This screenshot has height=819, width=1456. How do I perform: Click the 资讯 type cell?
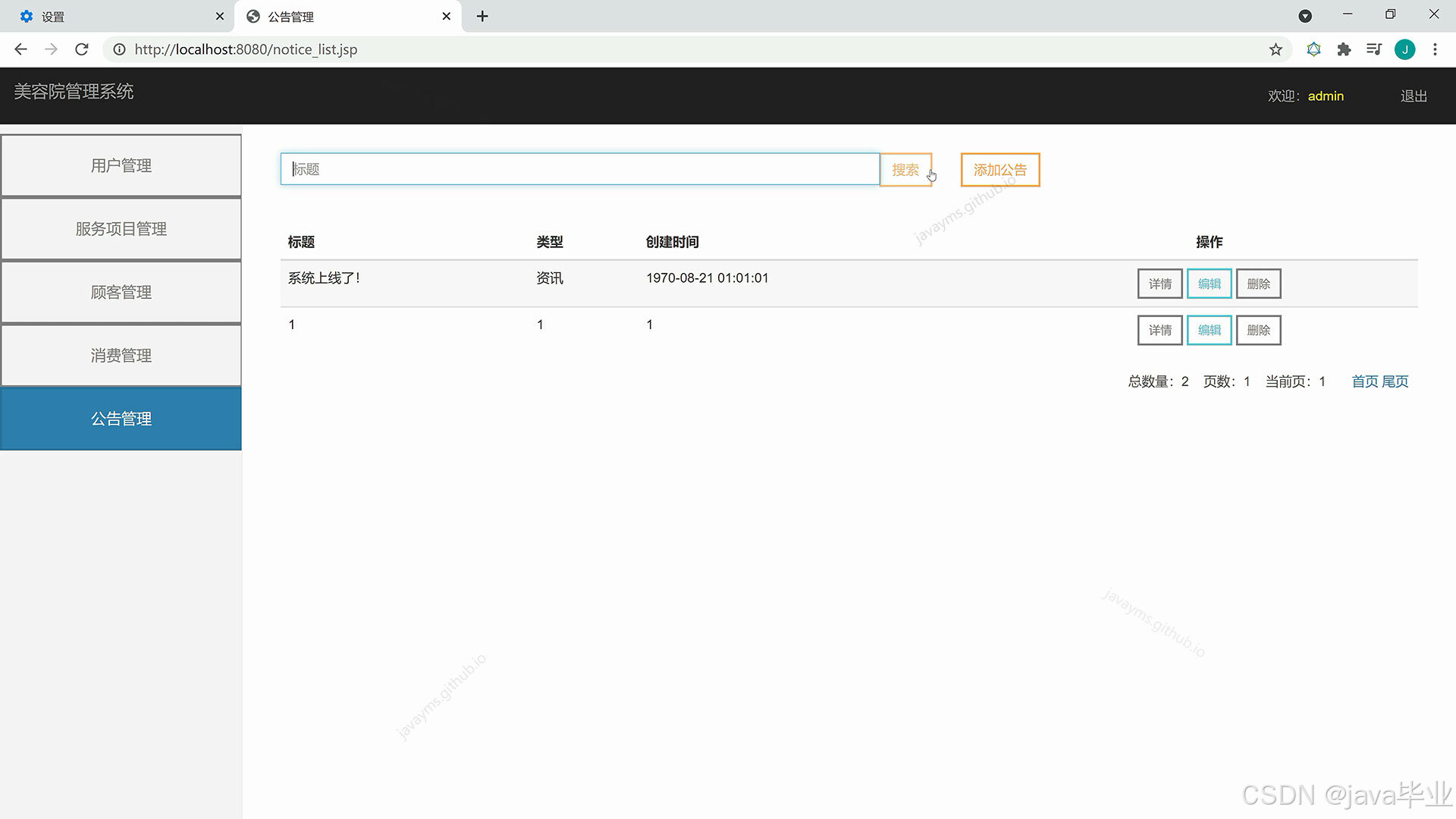click(550, 278)
